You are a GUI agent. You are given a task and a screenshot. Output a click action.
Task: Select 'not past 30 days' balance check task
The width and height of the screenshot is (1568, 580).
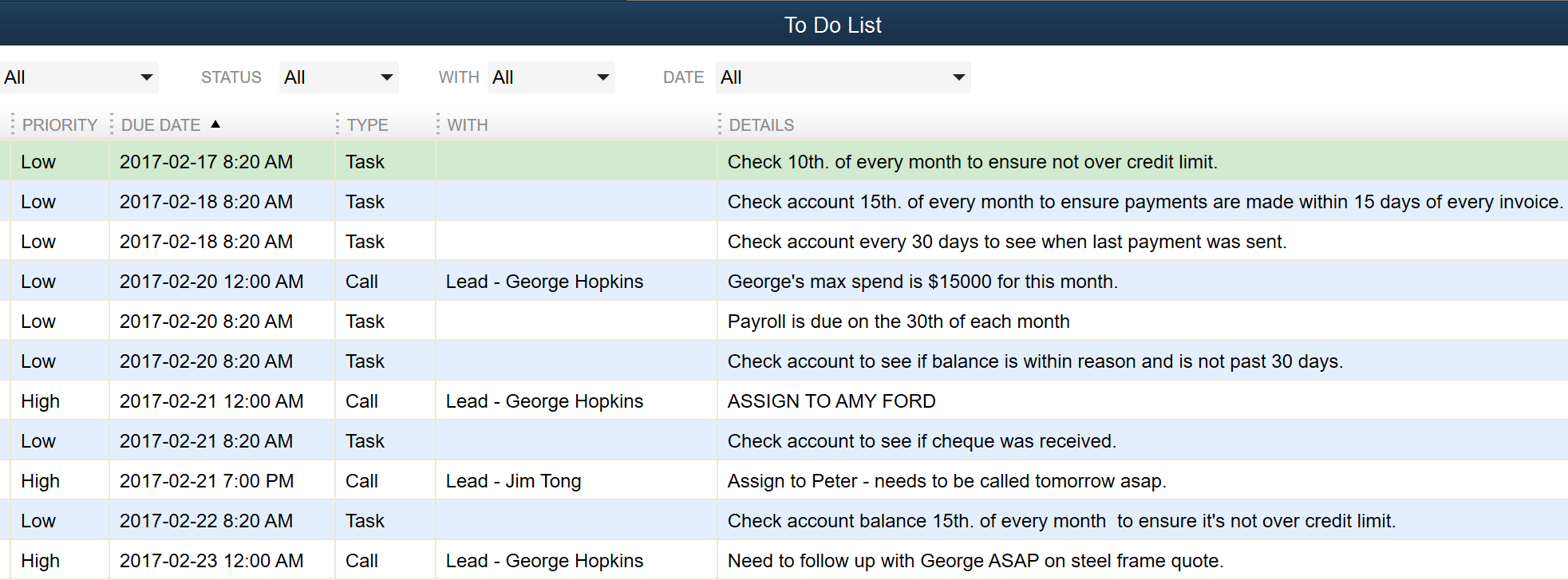784,361
